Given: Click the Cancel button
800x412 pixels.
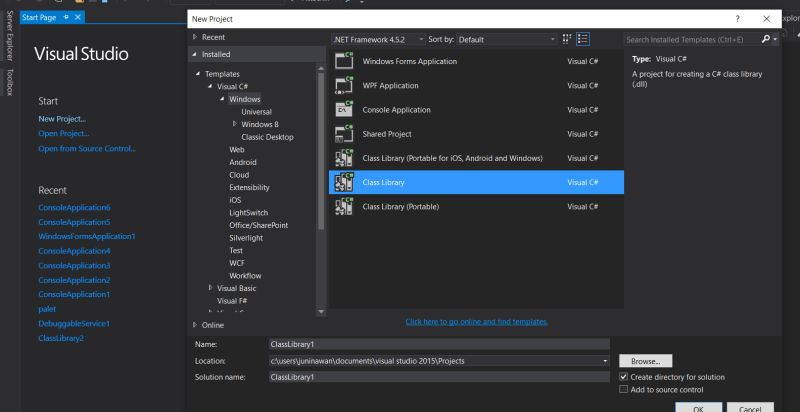Looking at the screenshot, I should click(750, 408).
